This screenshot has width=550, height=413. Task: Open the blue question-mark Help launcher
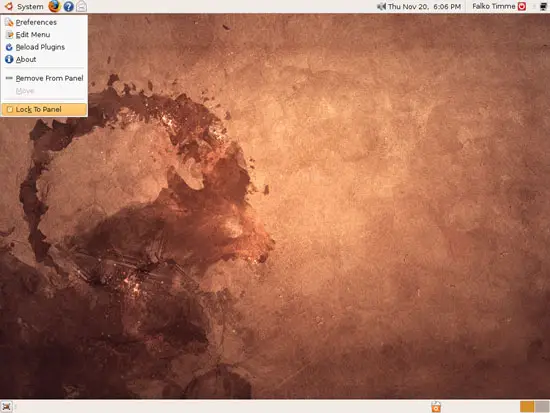(68, 6)
